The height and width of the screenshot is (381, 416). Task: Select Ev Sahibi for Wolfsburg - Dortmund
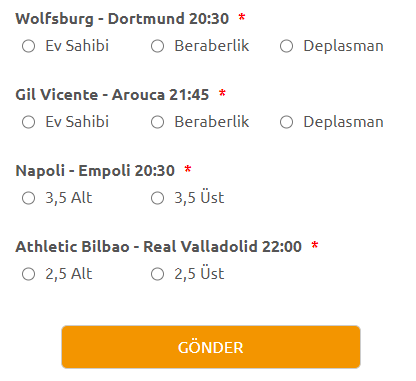pos(28,46)
